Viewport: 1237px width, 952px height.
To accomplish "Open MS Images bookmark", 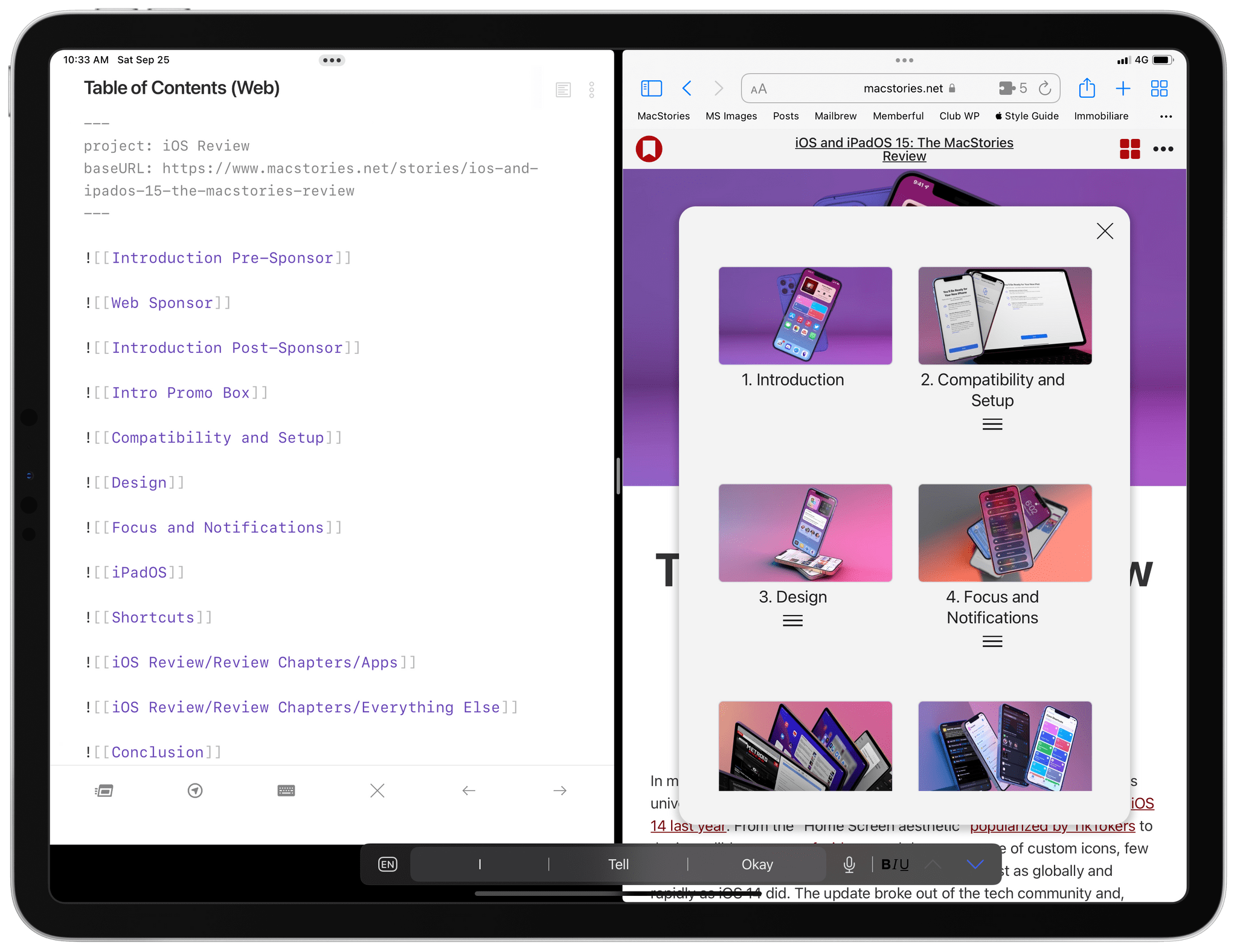I will (731, 116).
